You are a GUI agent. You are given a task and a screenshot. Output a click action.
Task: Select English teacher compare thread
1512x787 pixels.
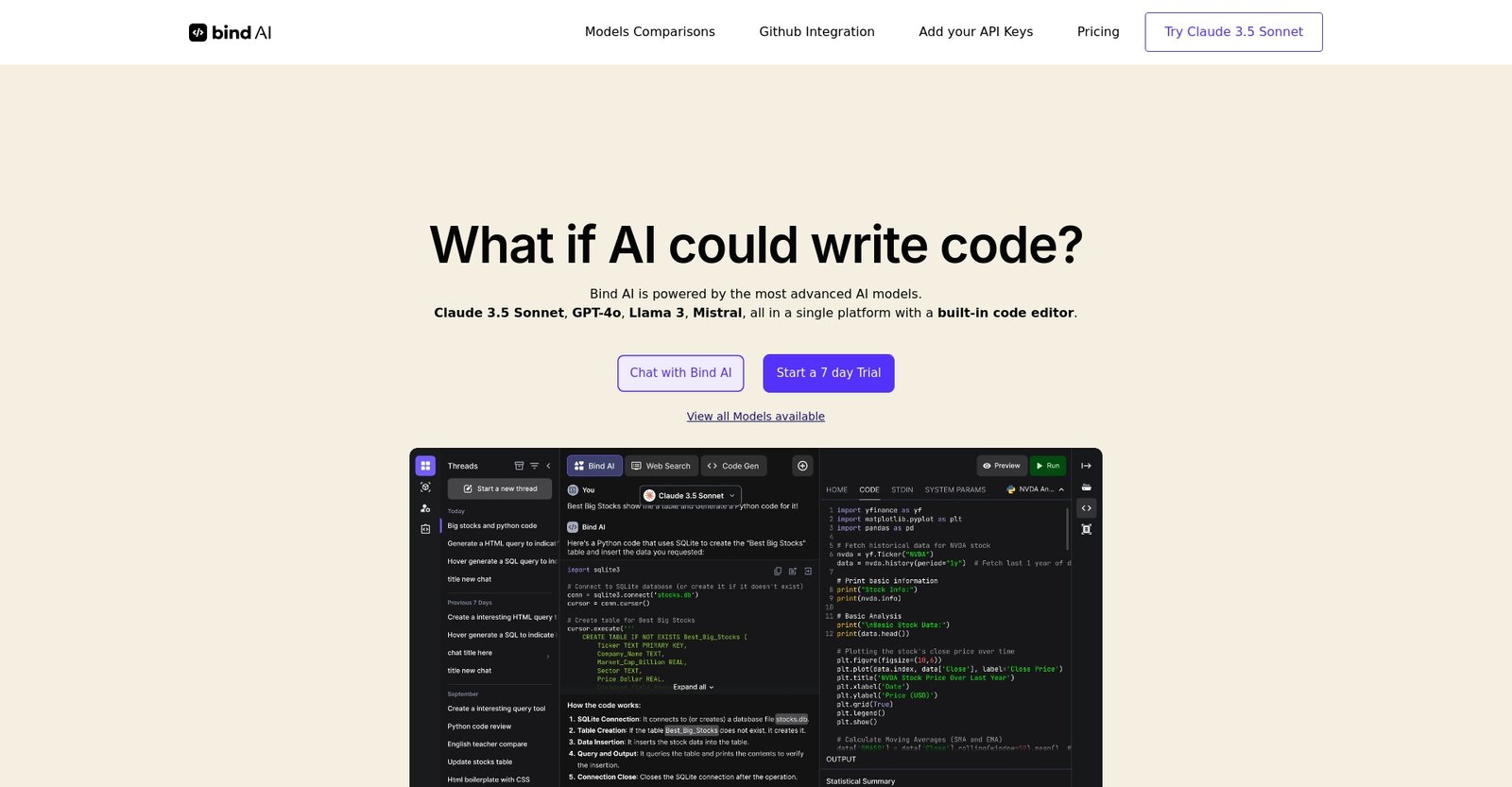(x=488, y=744)
